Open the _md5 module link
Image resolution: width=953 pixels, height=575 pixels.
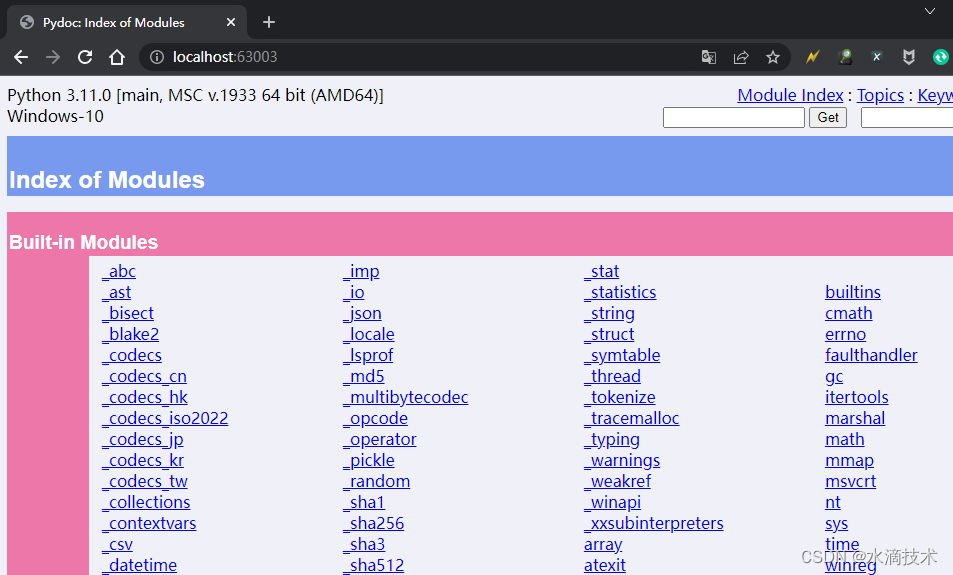[x=363, y=376]
